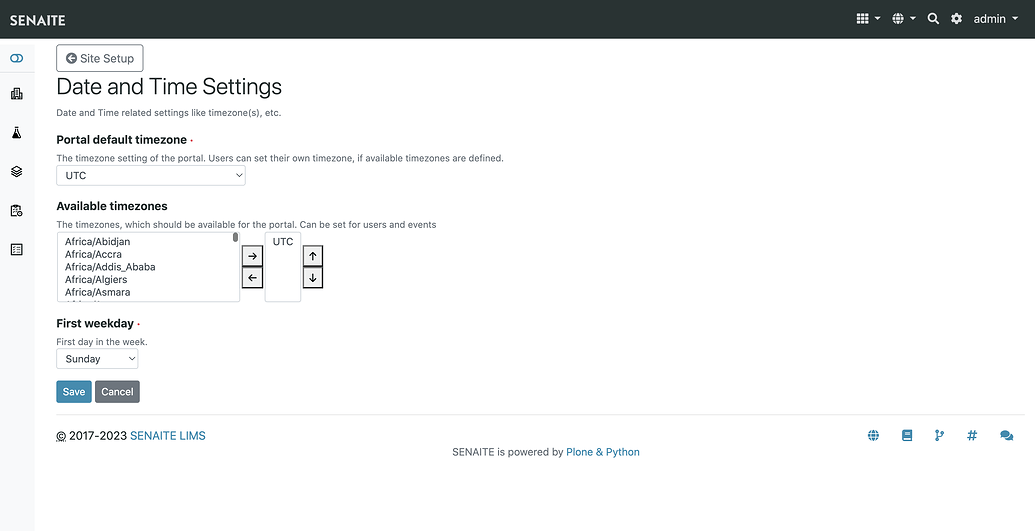1035x531 pixels.
Task: Click the footer website globe icon
Action: click(873, 436)
